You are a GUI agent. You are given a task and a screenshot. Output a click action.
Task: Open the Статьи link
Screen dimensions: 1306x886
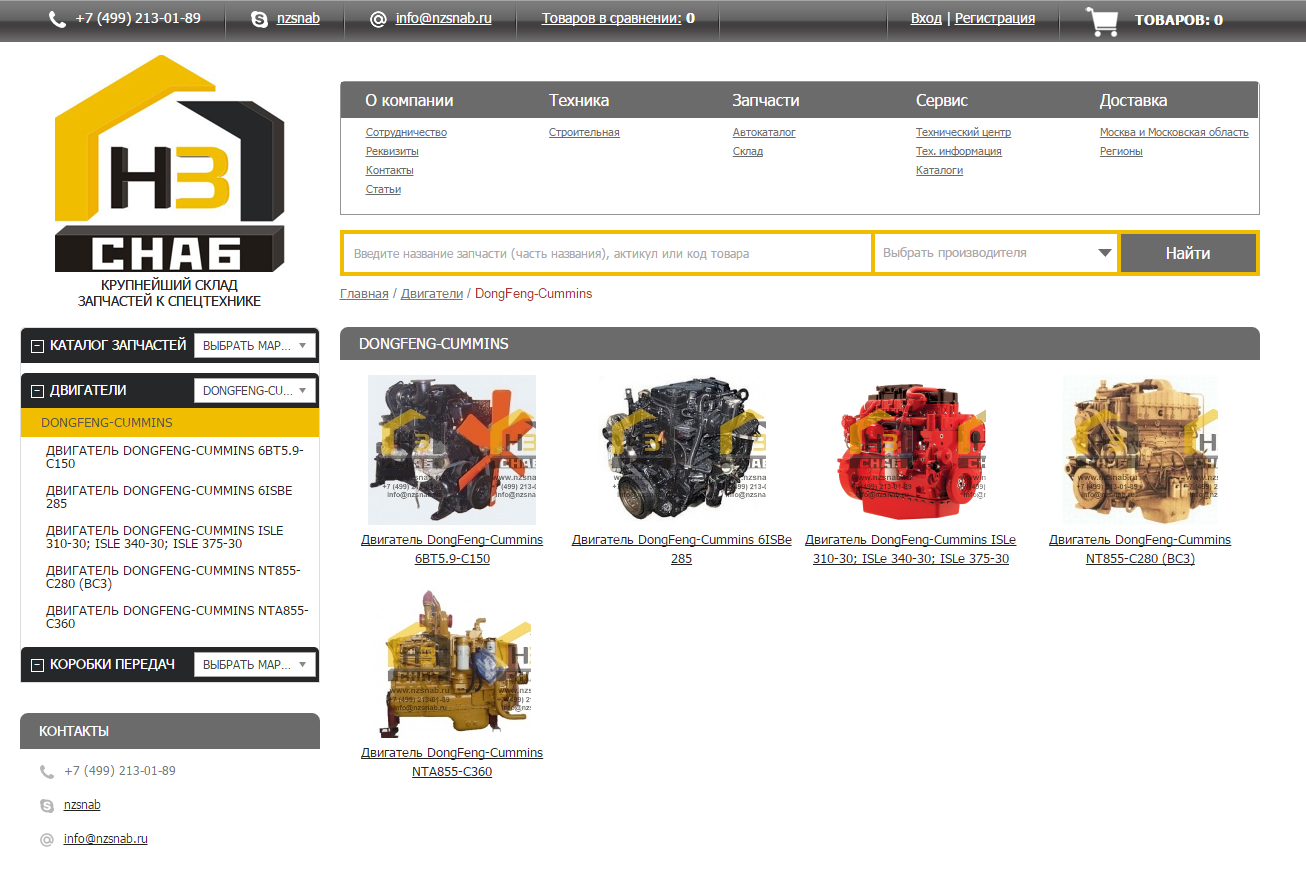[x=383, y=189]
